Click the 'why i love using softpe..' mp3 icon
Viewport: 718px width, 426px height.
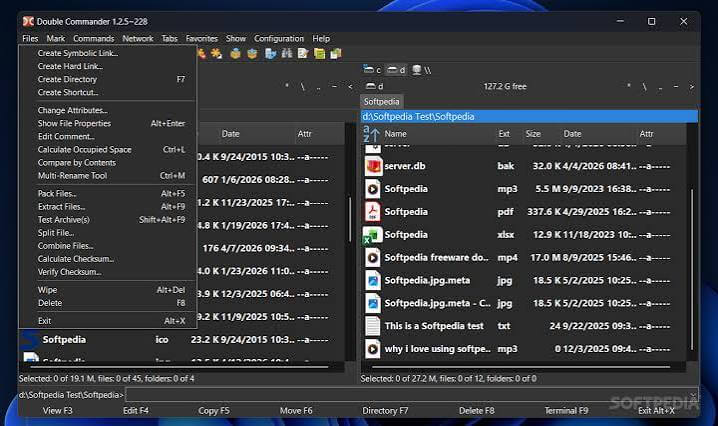373,349
